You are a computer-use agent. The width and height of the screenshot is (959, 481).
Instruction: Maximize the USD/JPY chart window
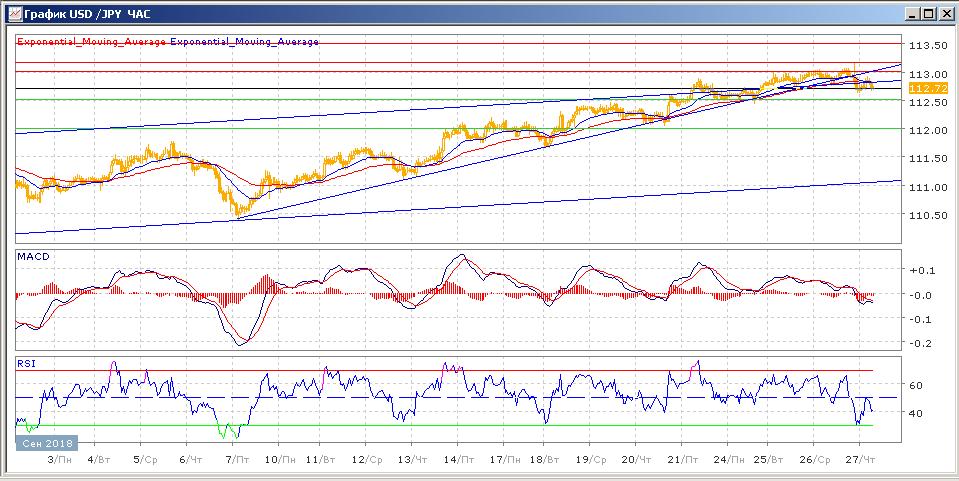point(928,13)
